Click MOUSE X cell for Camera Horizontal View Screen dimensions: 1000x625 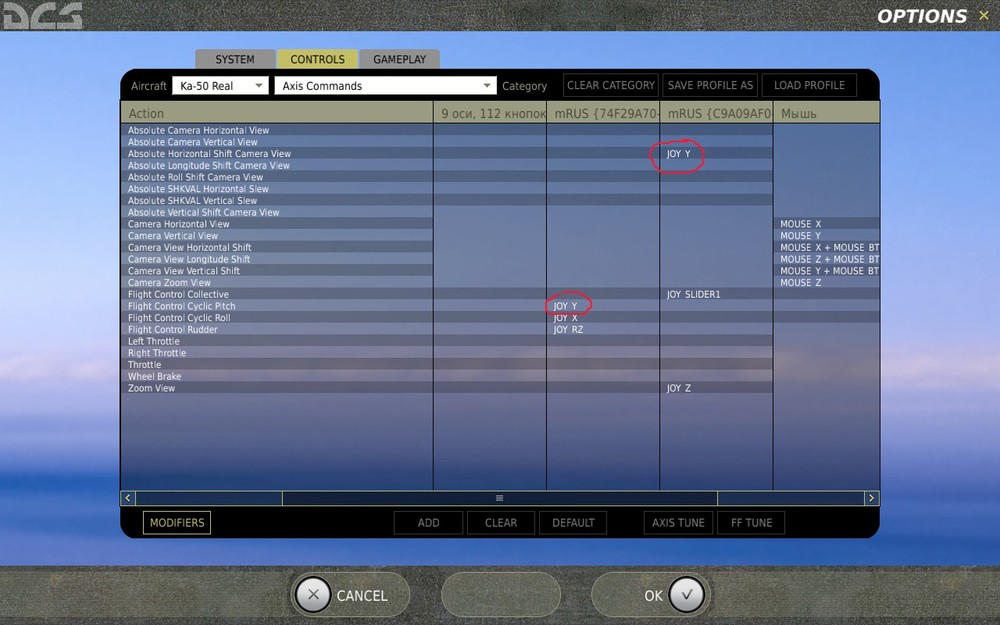tap(827, 224)
